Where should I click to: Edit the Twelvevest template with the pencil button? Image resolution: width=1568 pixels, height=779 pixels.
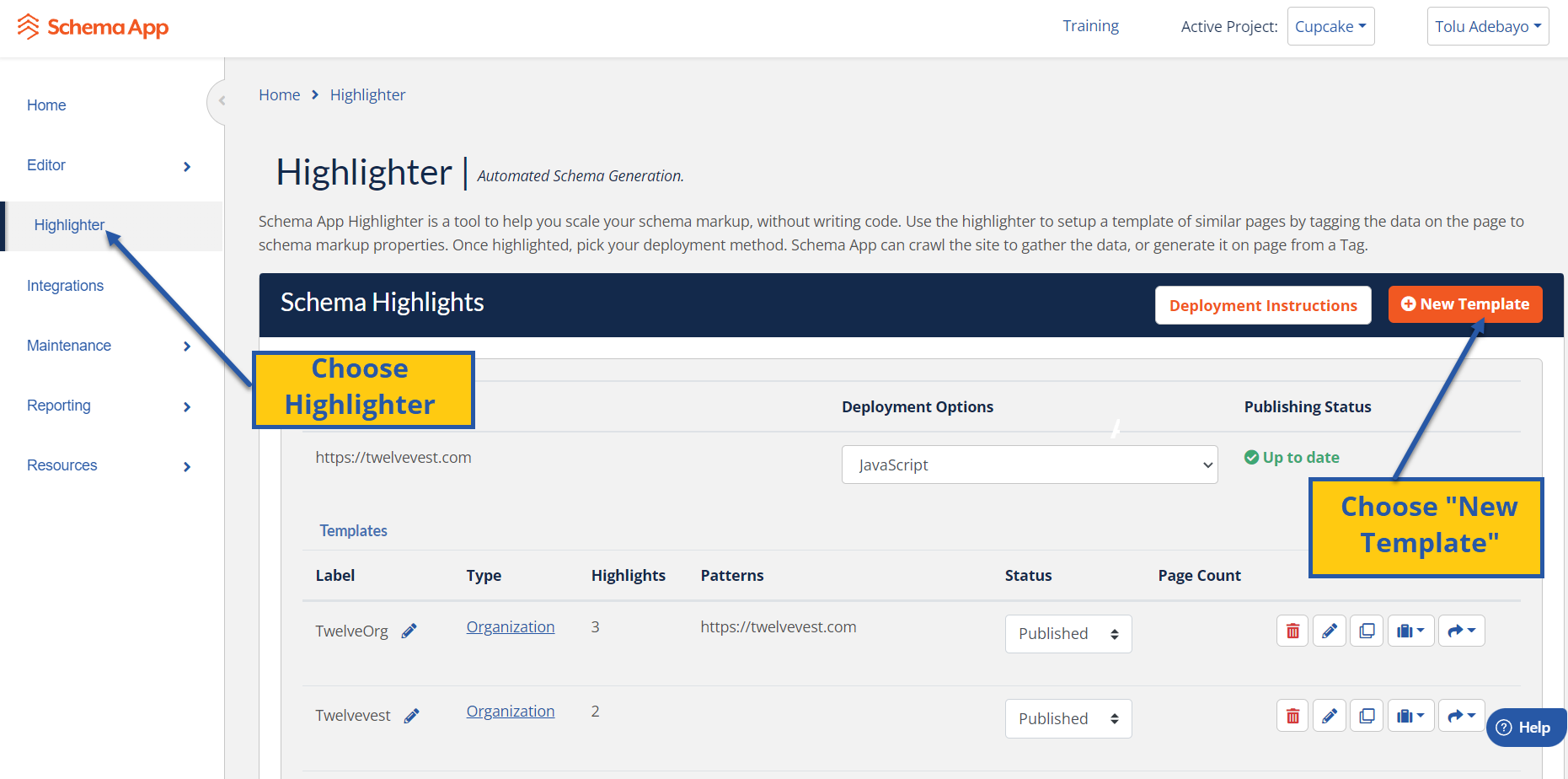point(1330,716)
